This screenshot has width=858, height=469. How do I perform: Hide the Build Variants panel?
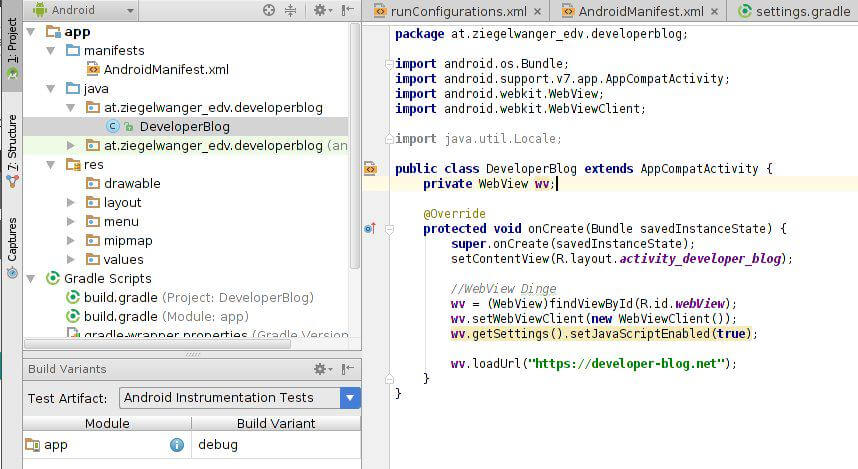coord(346,369)
